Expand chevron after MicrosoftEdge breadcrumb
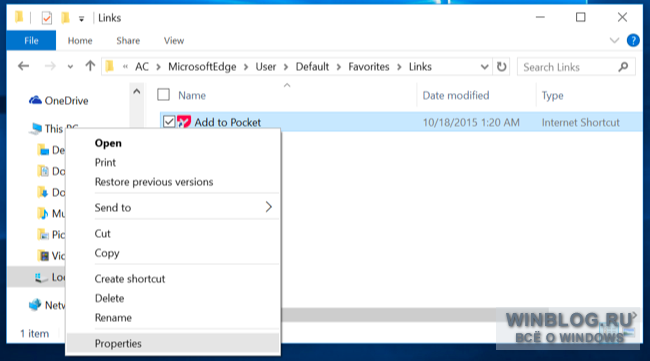 [x=246, y=67]
